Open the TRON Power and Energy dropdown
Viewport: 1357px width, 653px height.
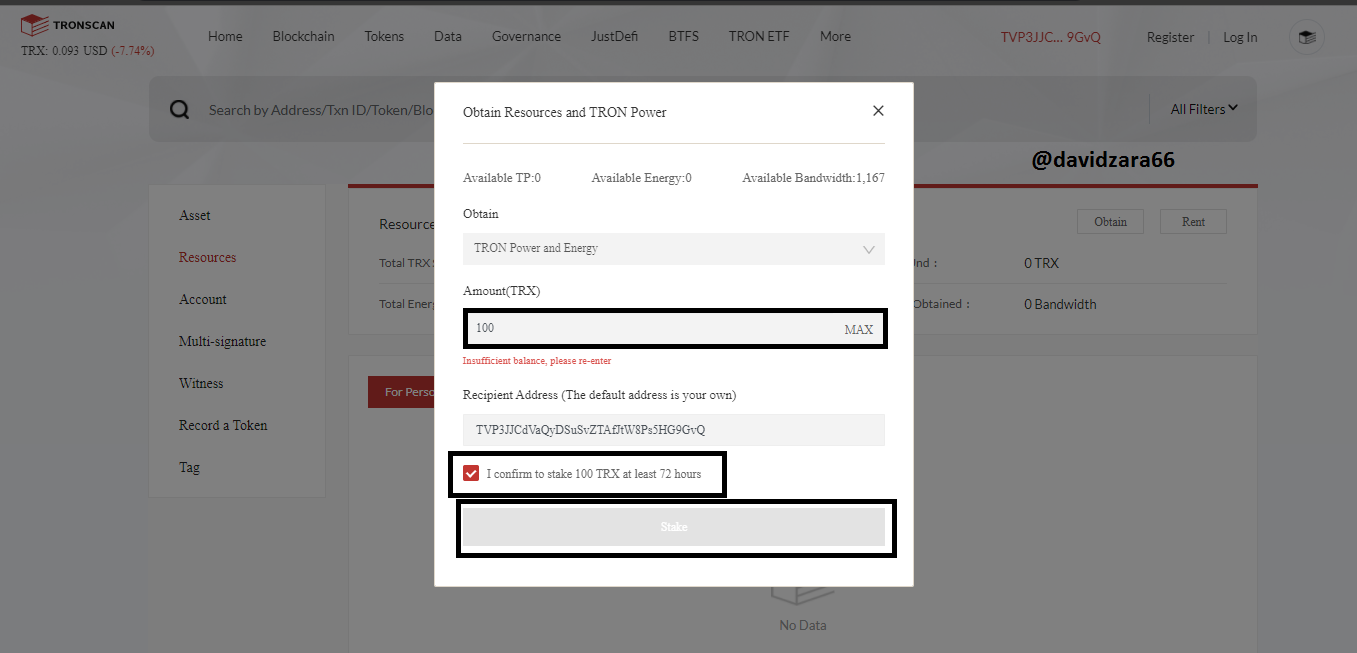click(674, 248)
